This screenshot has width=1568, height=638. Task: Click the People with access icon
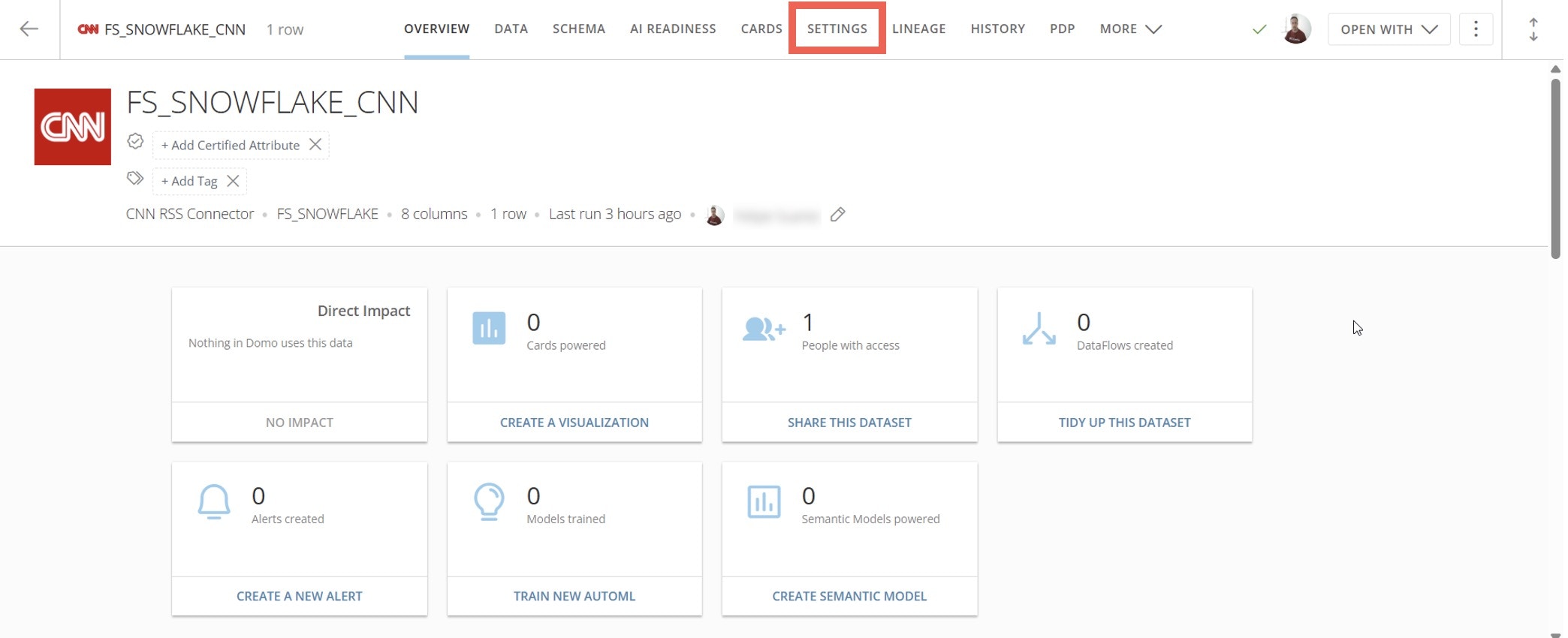point(764,329)
